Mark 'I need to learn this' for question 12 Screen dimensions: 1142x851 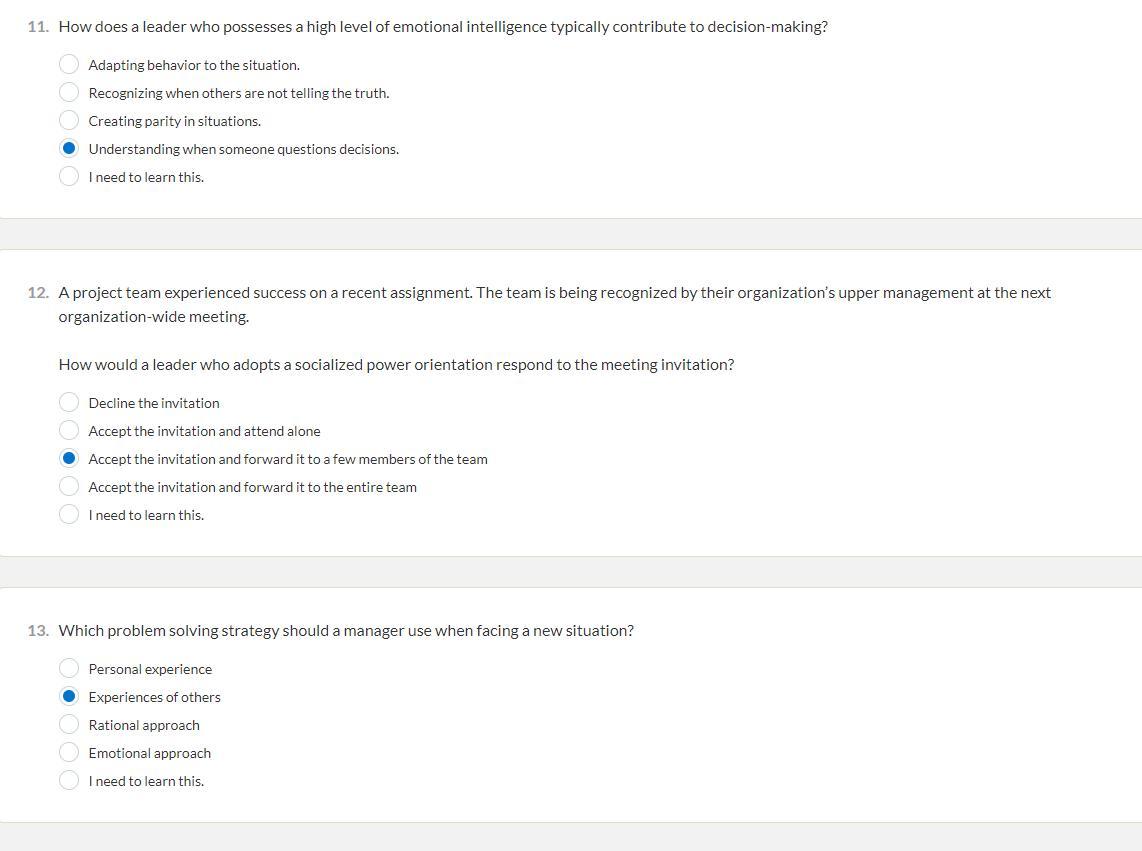68,514
